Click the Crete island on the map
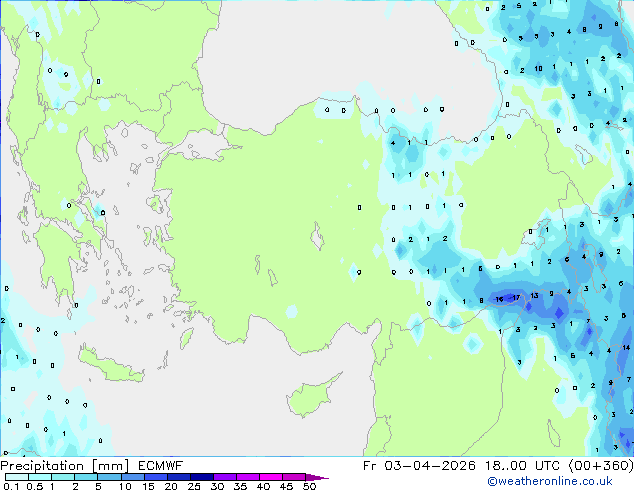Image resolution: width=634 pixels, height=490 pixels. click(x=110, y=365)
